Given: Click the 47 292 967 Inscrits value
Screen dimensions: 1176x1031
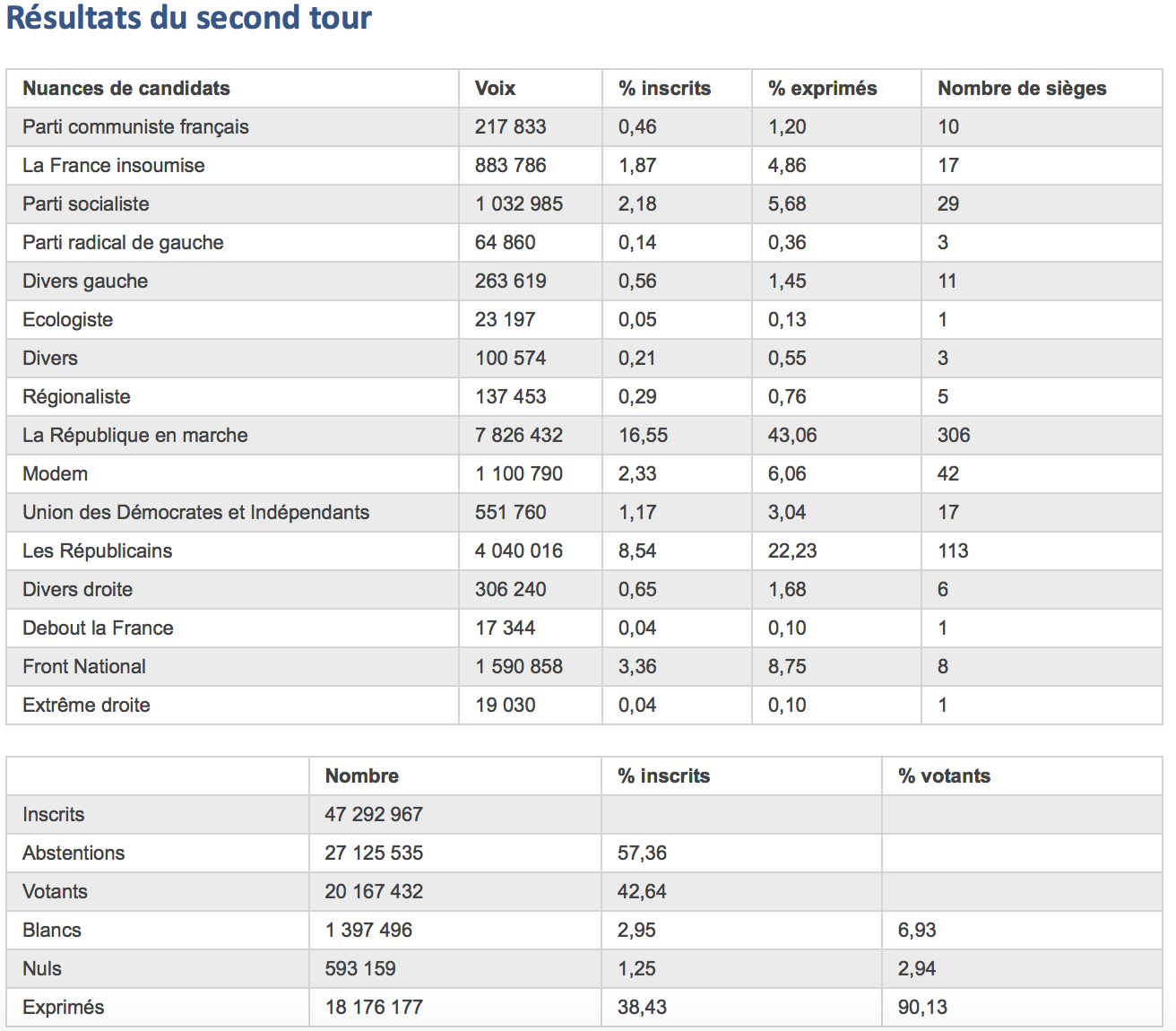Looking at the screenshot, I should pos(374,815).
